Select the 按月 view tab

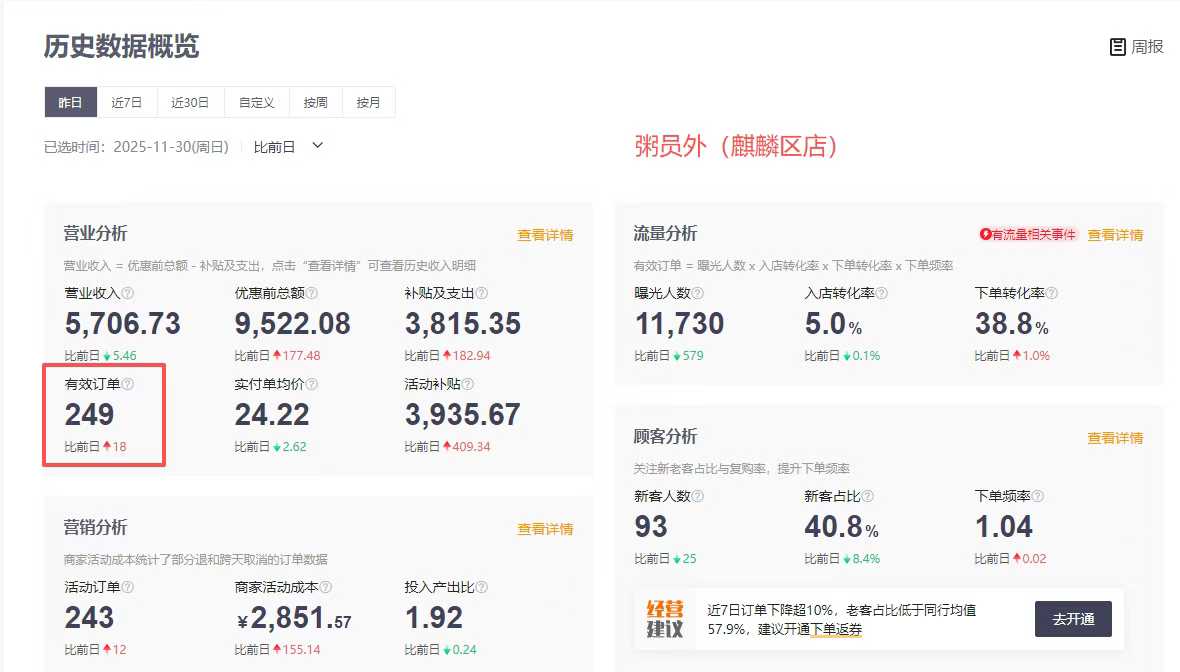point(369,102)
